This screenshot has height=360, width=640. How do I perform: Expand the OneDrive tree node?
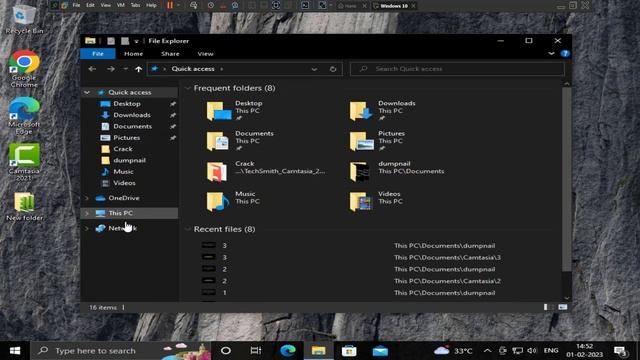[87, 198]
